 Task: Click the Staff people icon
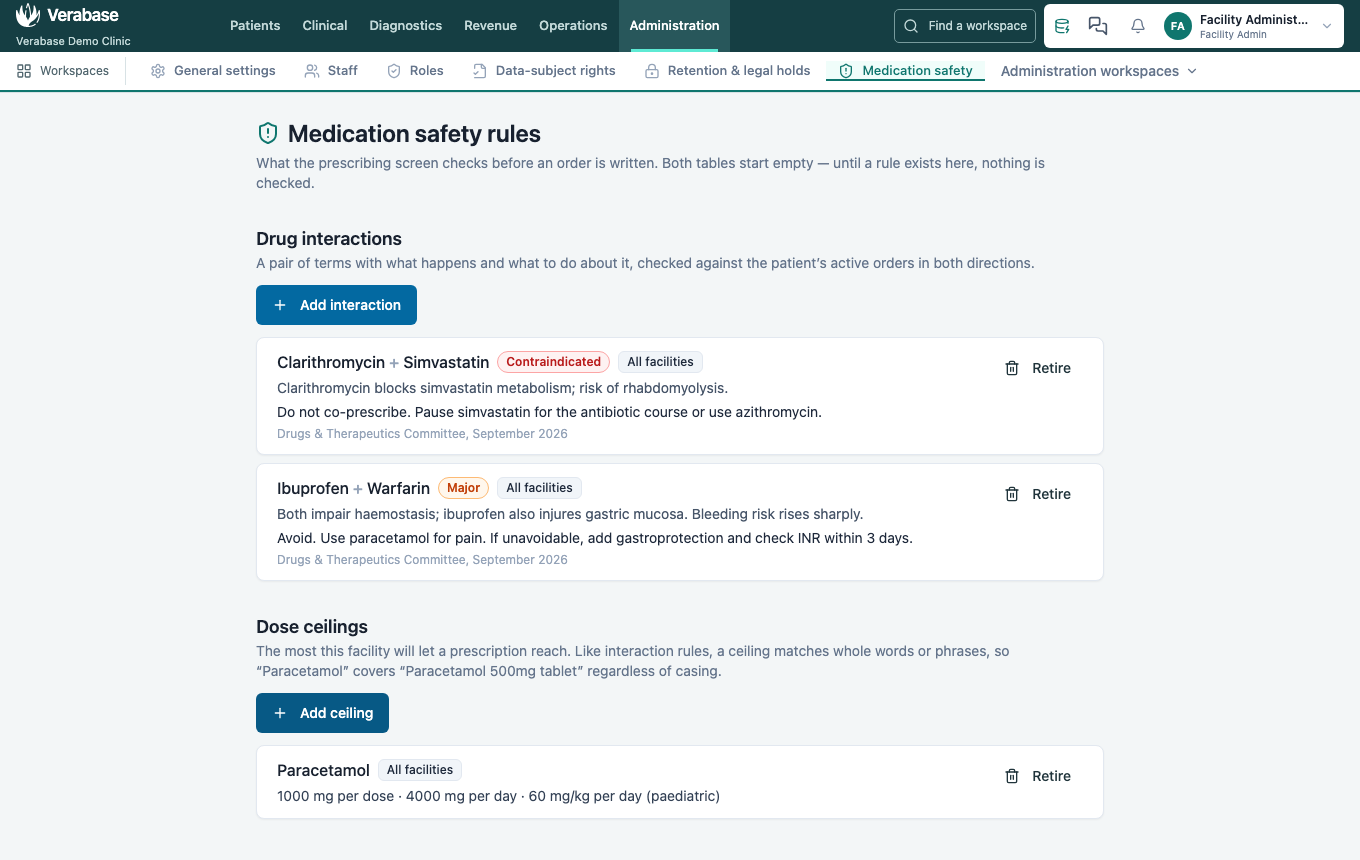(x=312, y=71)
